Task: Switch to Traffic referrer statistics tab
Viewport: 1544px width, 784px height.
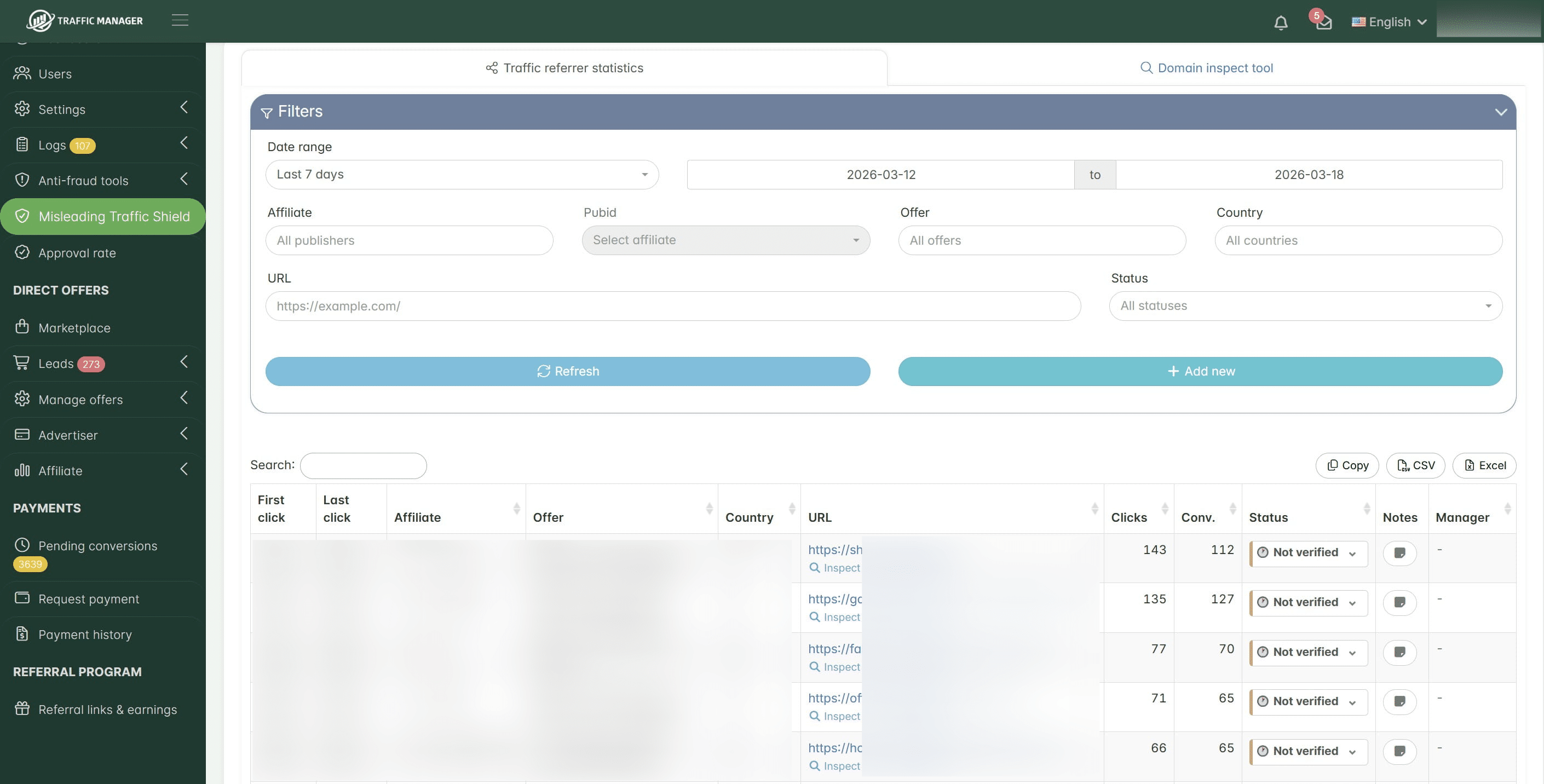Action: point(564,68)
